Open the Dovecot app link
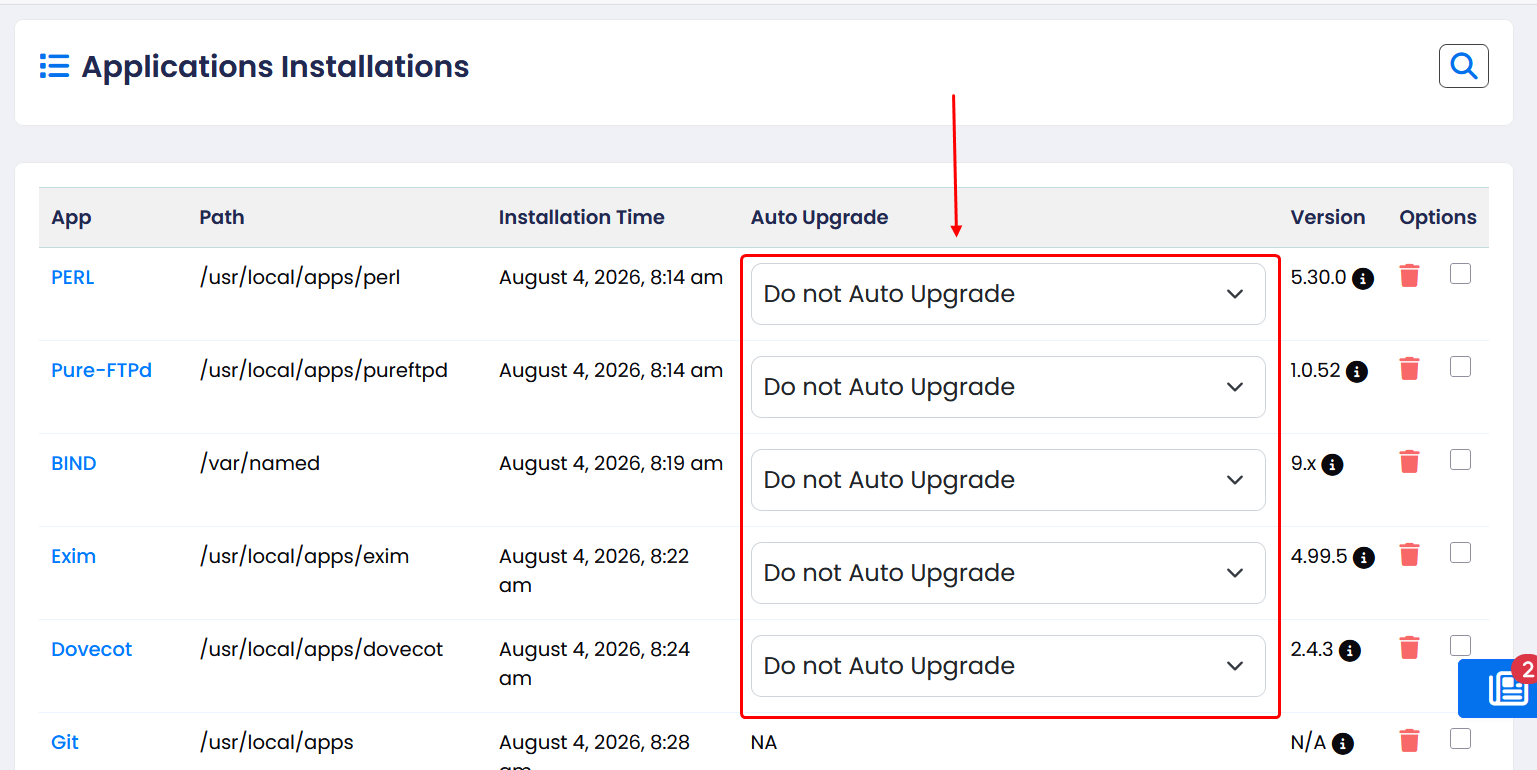The image size is (1537, 770). [x=91, y=649]
